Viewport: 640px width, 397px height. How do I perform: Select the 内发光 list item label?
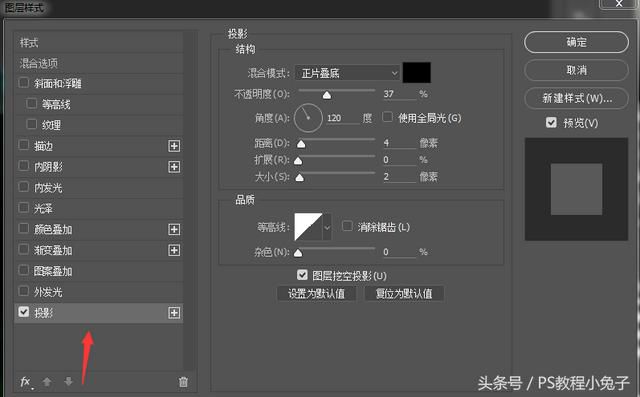point(48,188)
